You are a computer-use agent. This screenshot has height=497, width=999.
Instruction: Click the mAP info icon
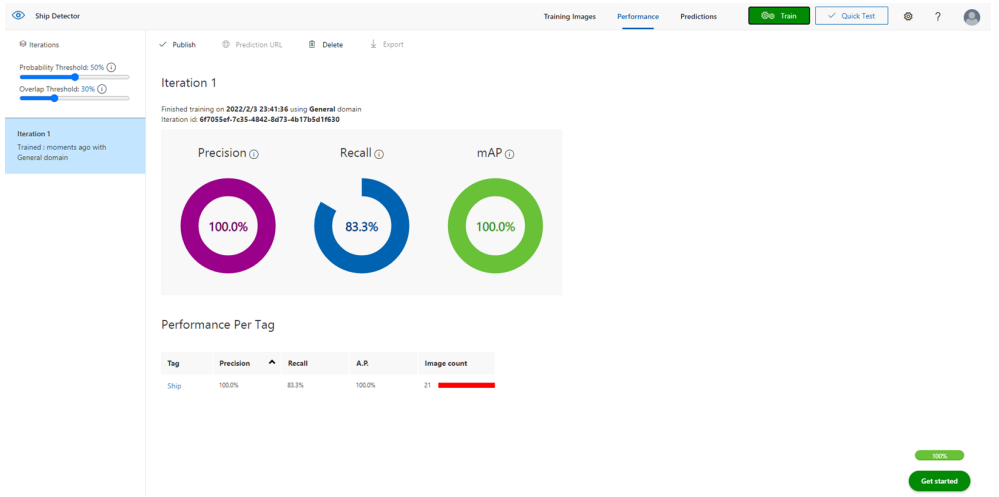coord(510,155)
